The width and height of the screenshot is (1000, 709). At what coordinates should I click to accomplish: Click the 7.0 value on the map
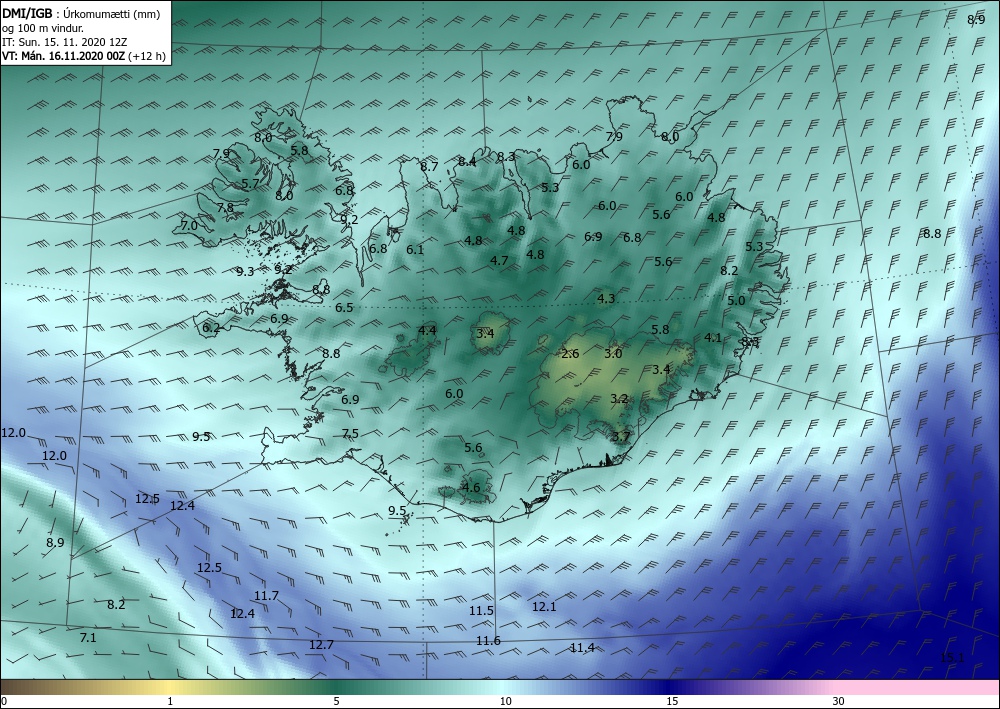pos(189,226)
